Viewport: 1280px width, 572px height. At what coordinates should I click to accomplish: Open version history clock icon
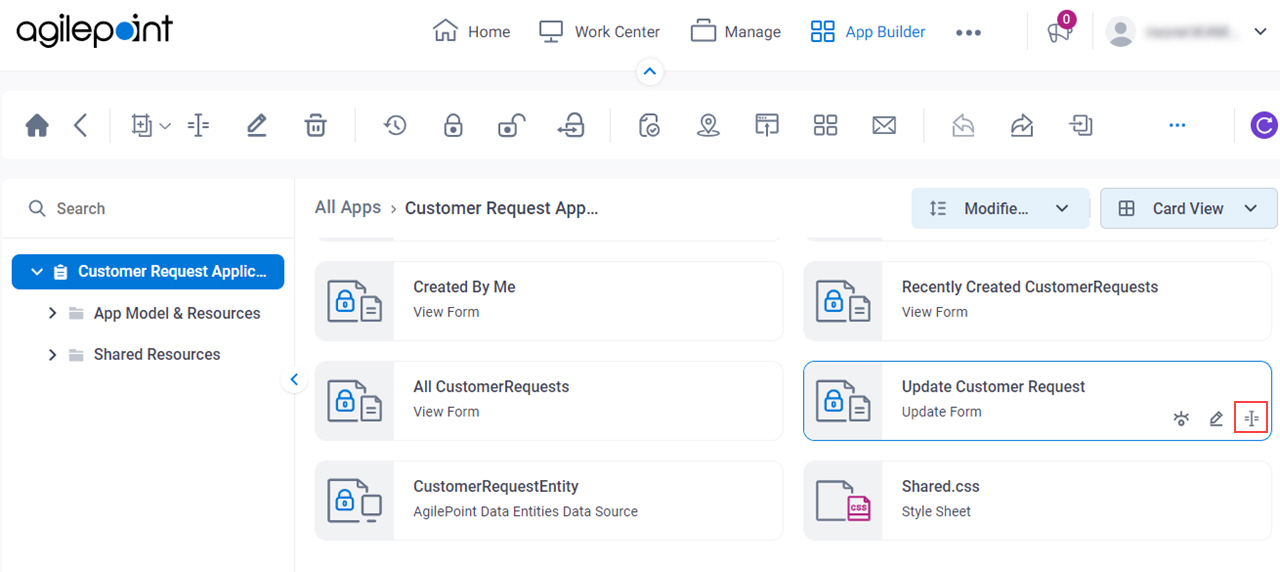pyautogui.click(x=395, y=126)
